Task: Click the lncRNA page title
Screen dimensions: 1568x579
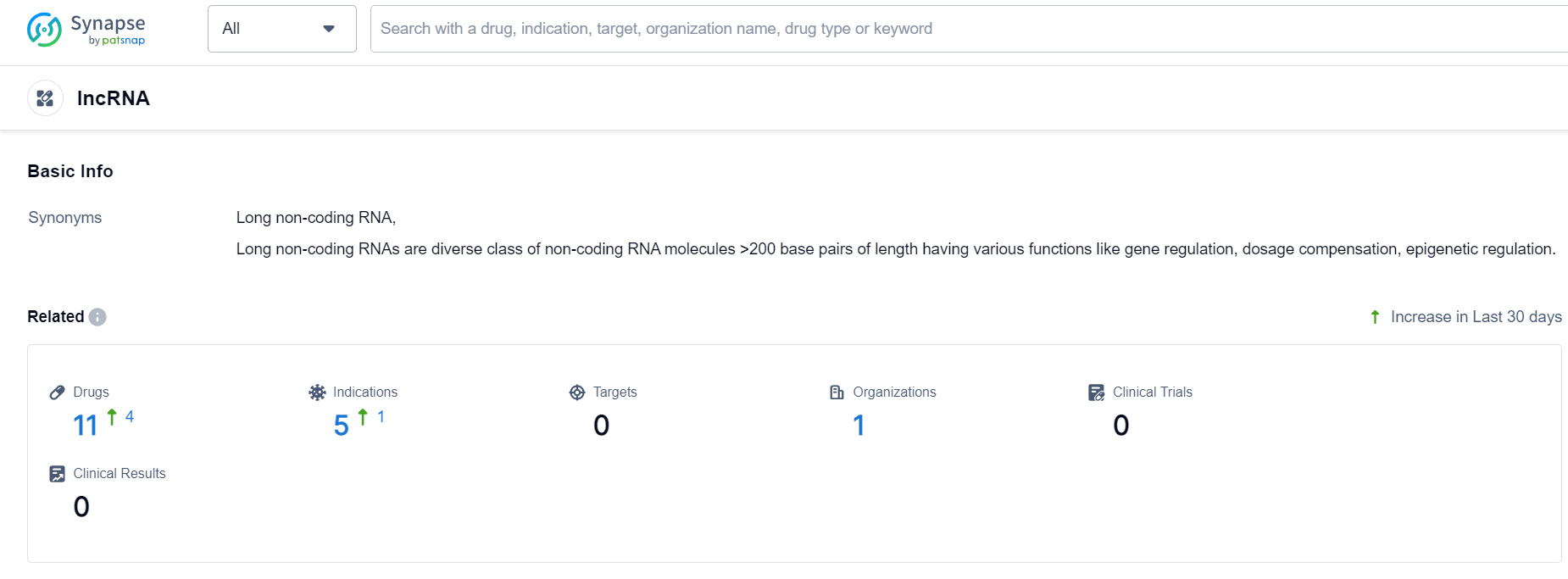Action: [x=114, y=98]
